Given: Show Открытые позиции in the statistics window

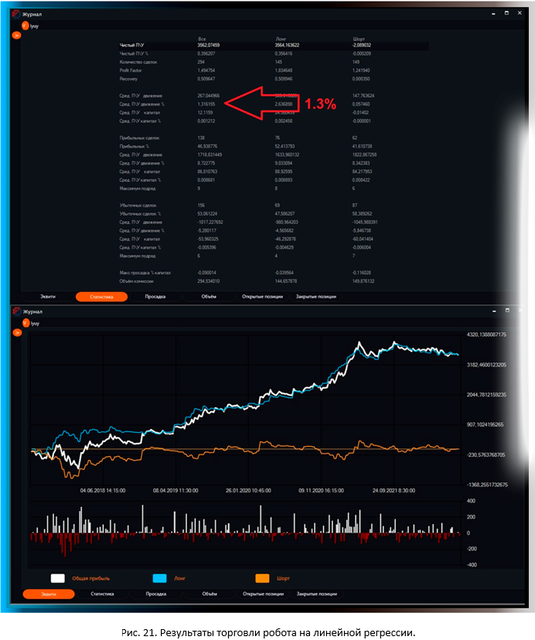Looking at the screenshot, I should tap(262, 297).
